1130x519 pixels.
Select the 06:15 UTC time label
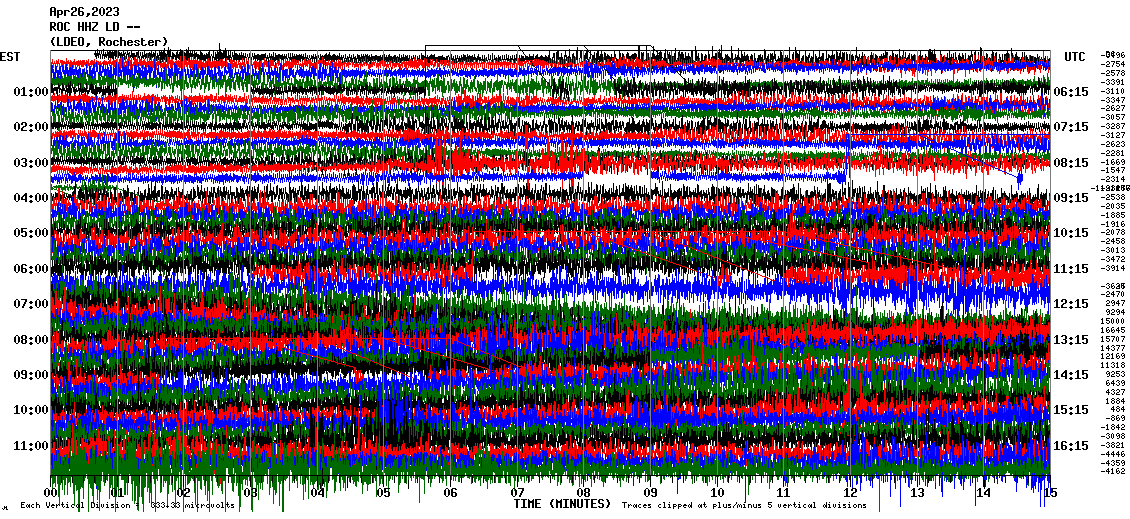1071,92
